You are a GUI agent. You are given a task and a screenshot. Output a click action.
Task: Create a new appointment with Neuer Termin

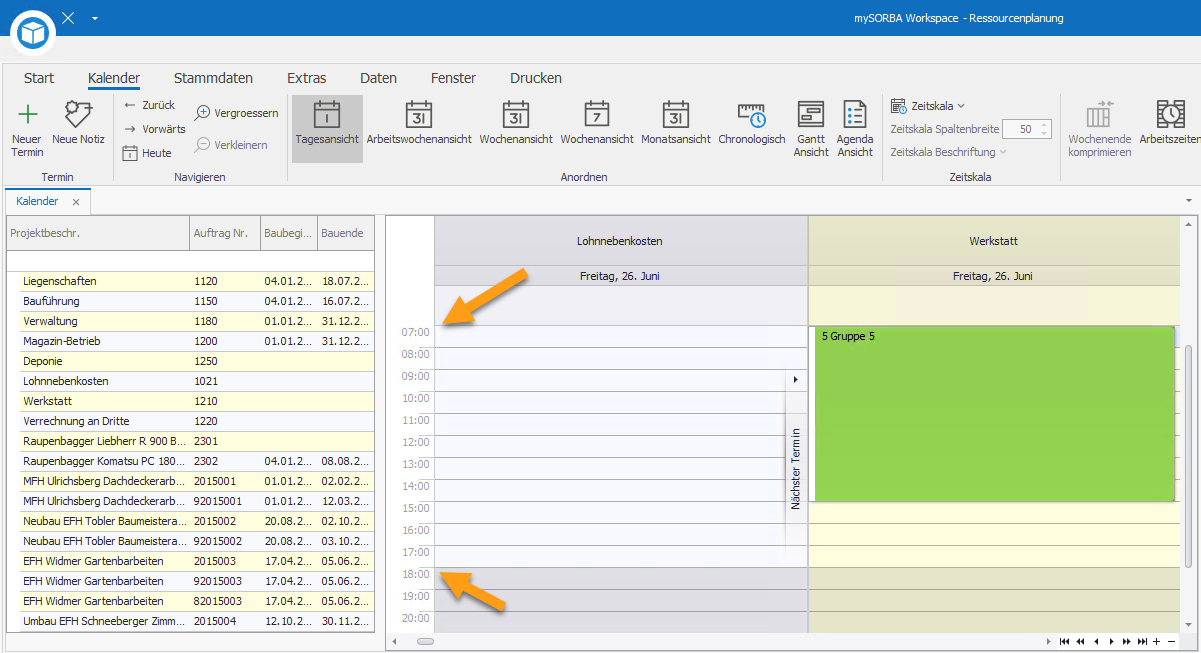pyautogui.click(x=28, y=129)
